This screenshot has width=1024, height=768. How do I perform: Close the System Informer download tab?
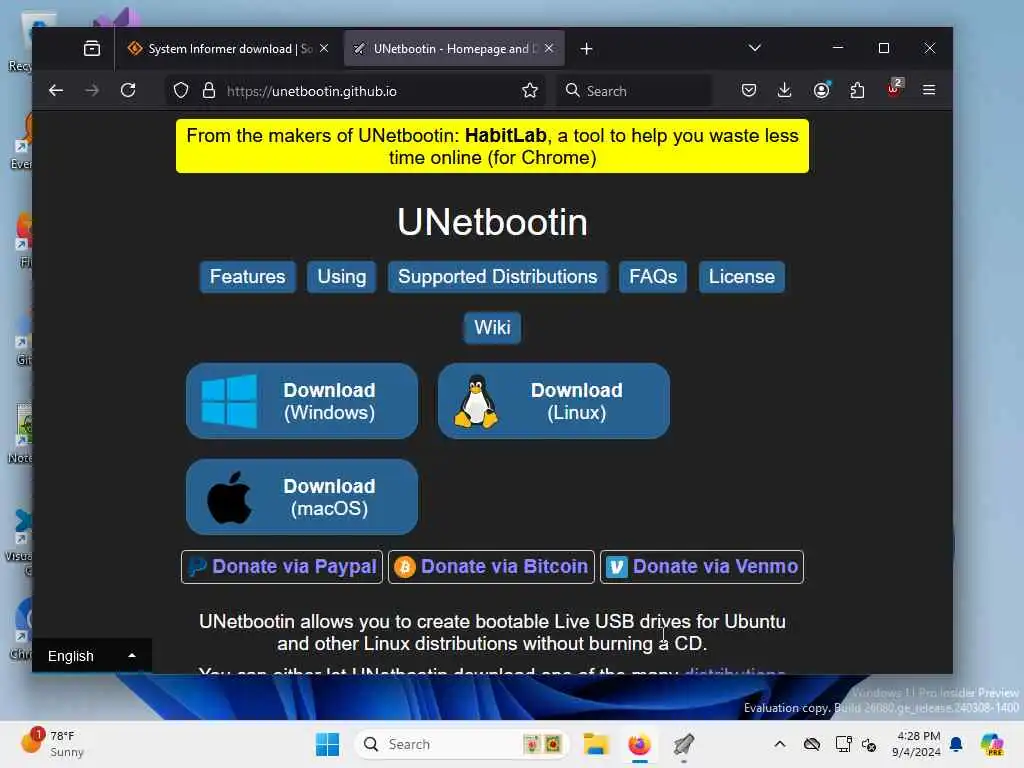tap(324, 48)
